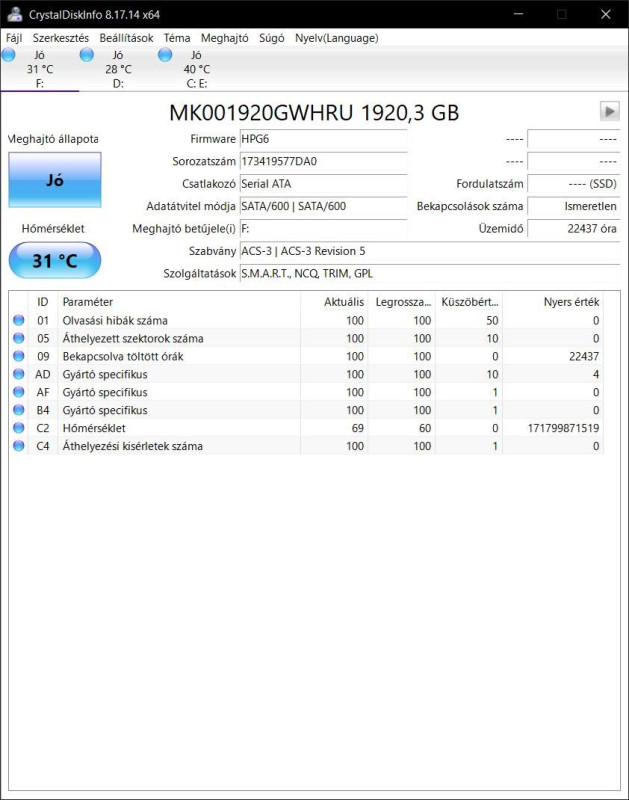Click the serial number field 173419577DA0
The width and height of the screenshot is (629, 800).
point(323,161)
